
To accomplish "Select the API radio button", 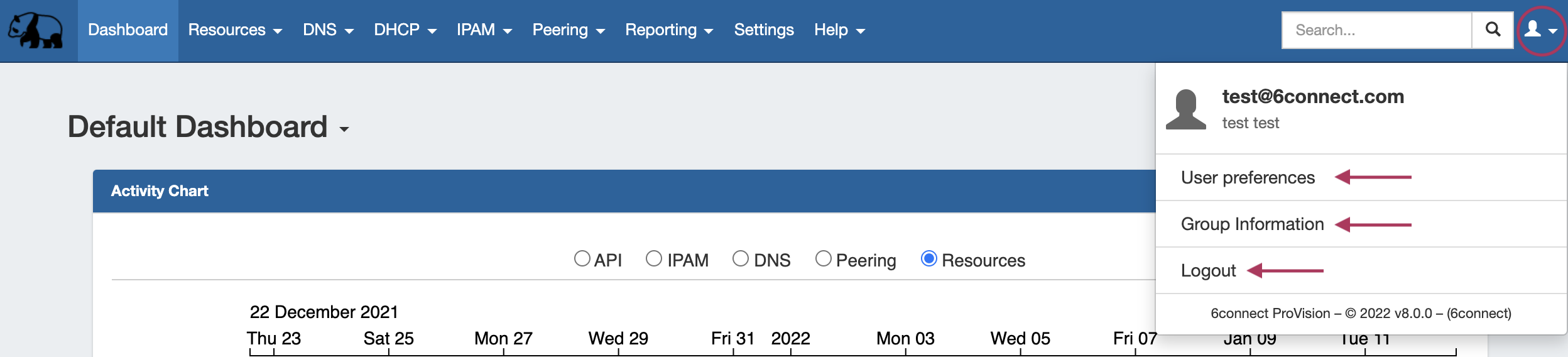I will [x=582, y=259].
